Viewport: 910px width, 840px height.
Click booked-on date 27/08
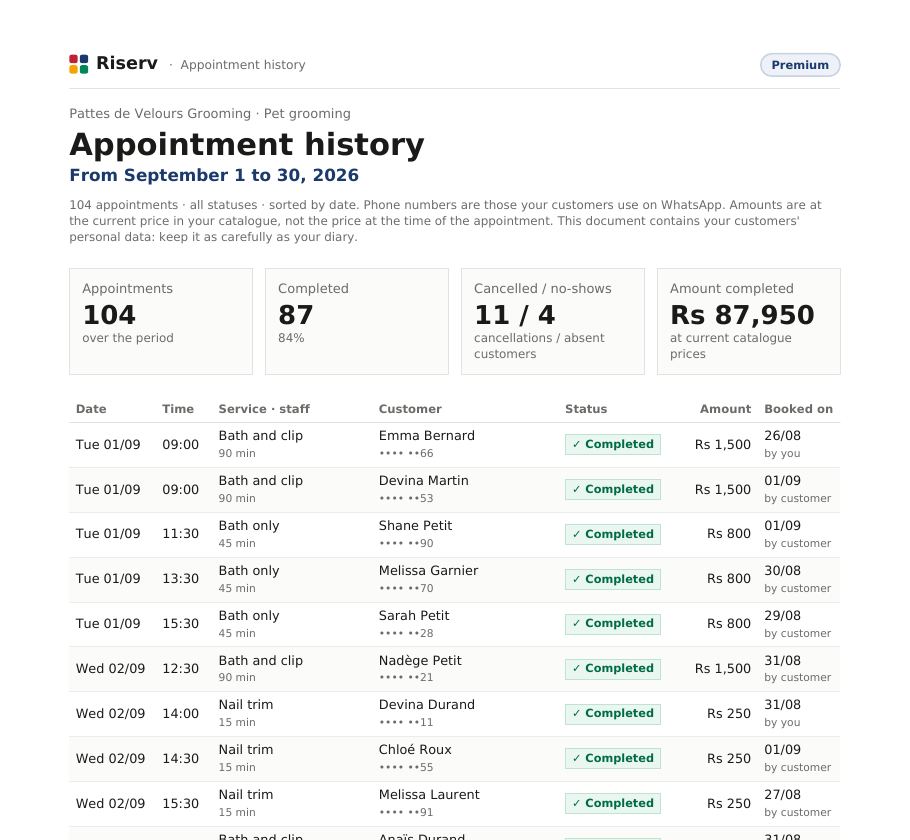point(782,795)
